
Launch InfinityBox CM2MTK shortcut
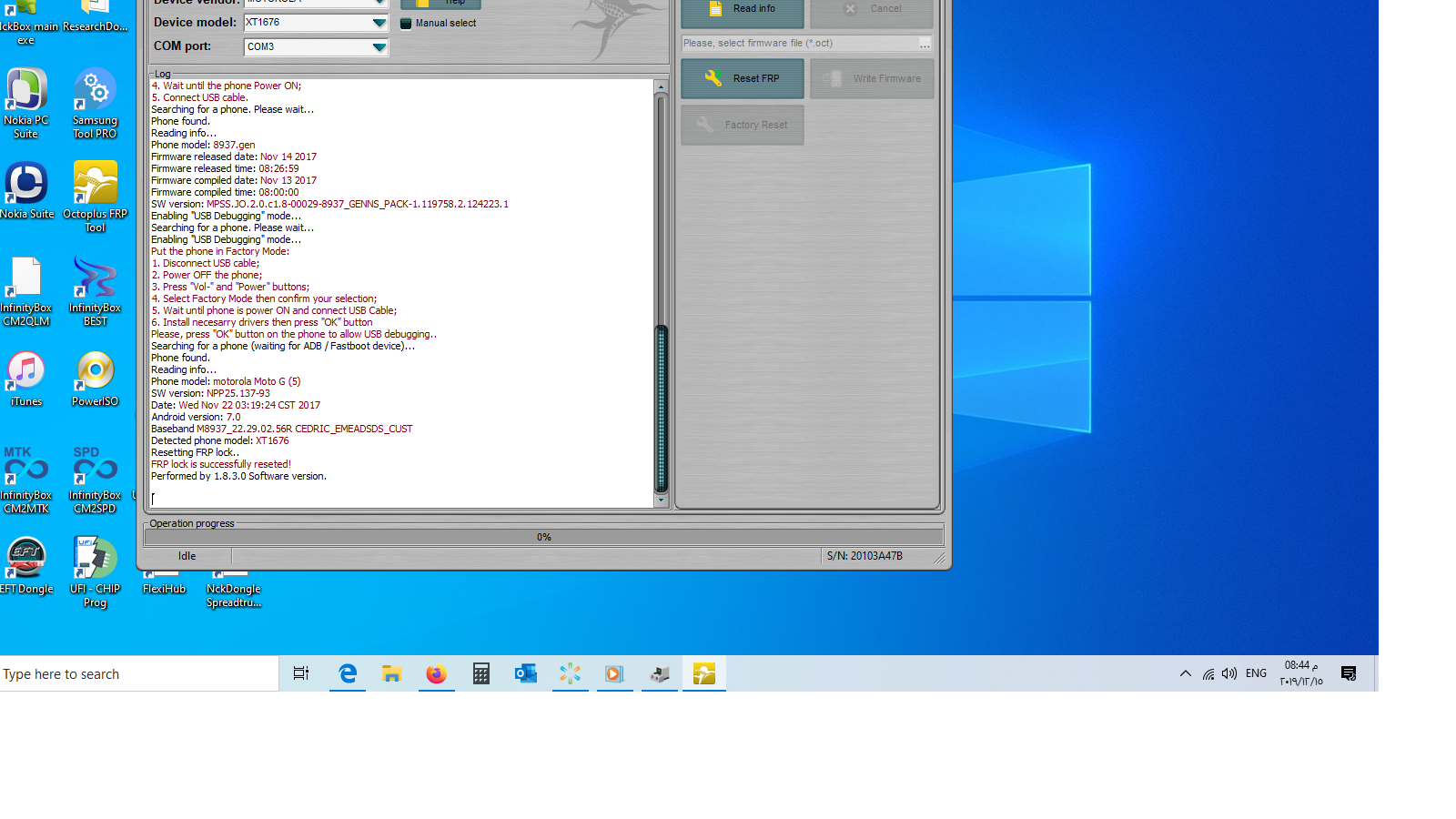[25, 480]
